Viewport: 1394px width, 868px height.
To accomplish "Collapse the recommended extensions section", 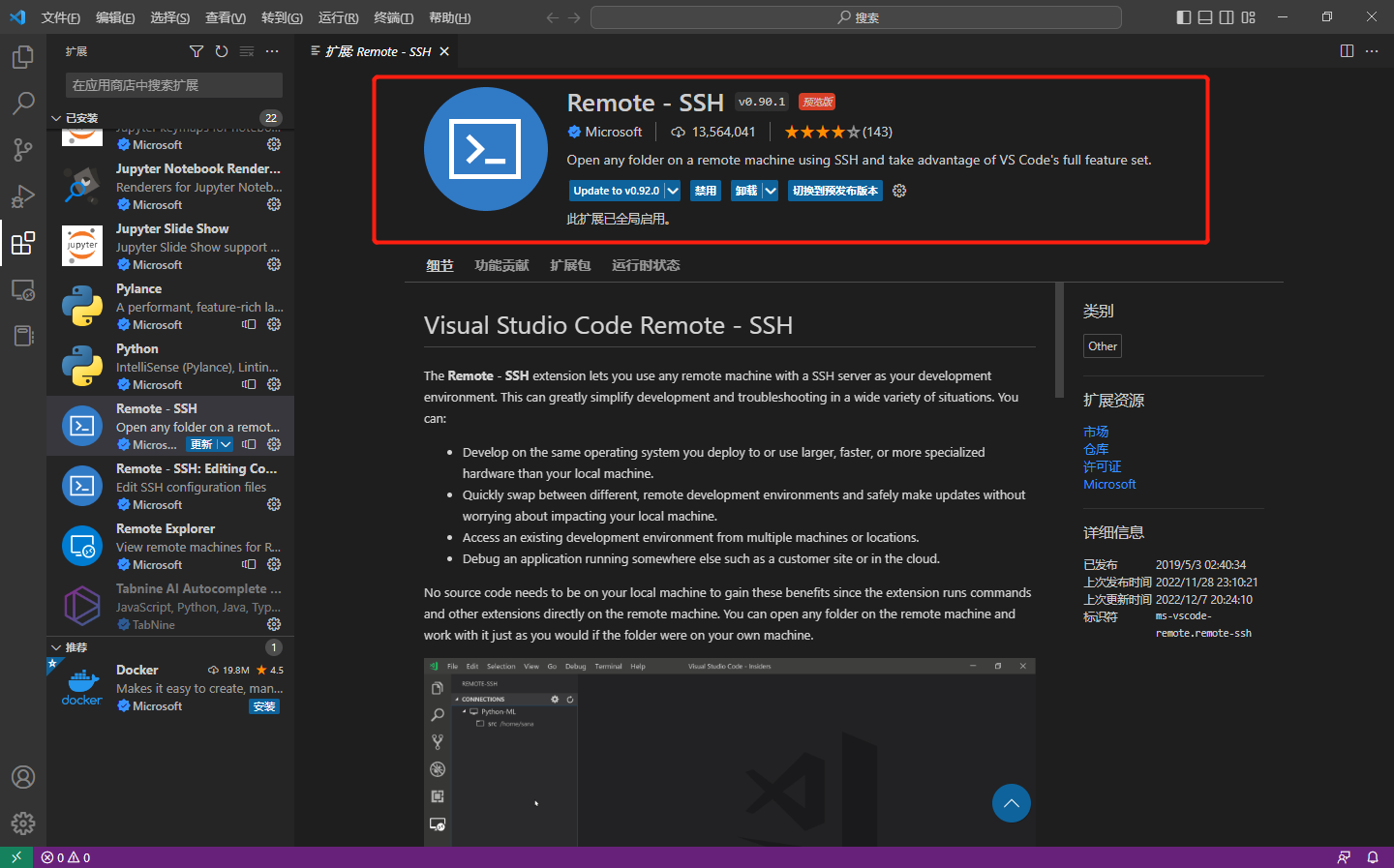I will pos(56,647).
